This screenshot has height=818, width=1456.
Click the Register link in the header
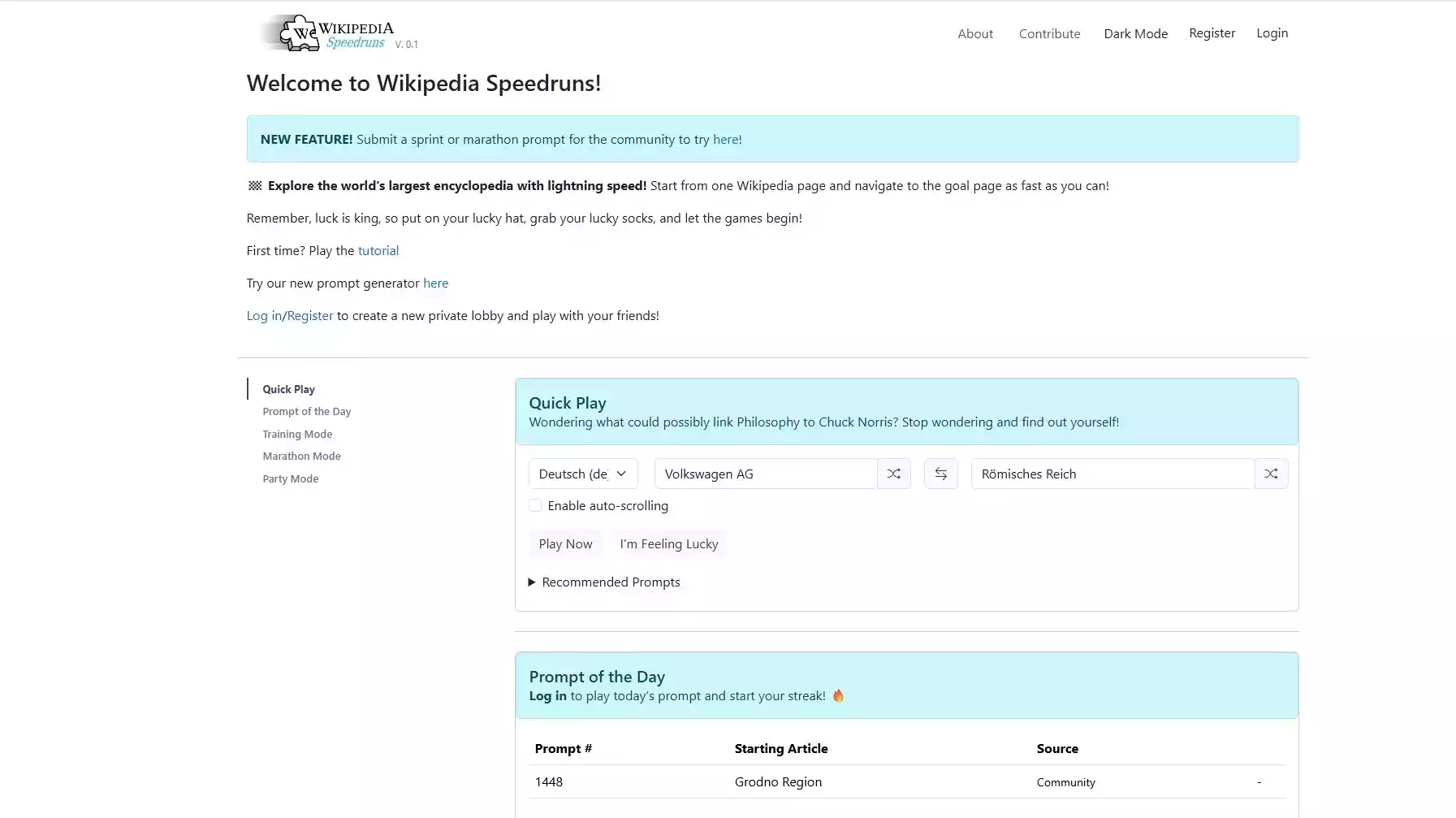pos(1212,33)
